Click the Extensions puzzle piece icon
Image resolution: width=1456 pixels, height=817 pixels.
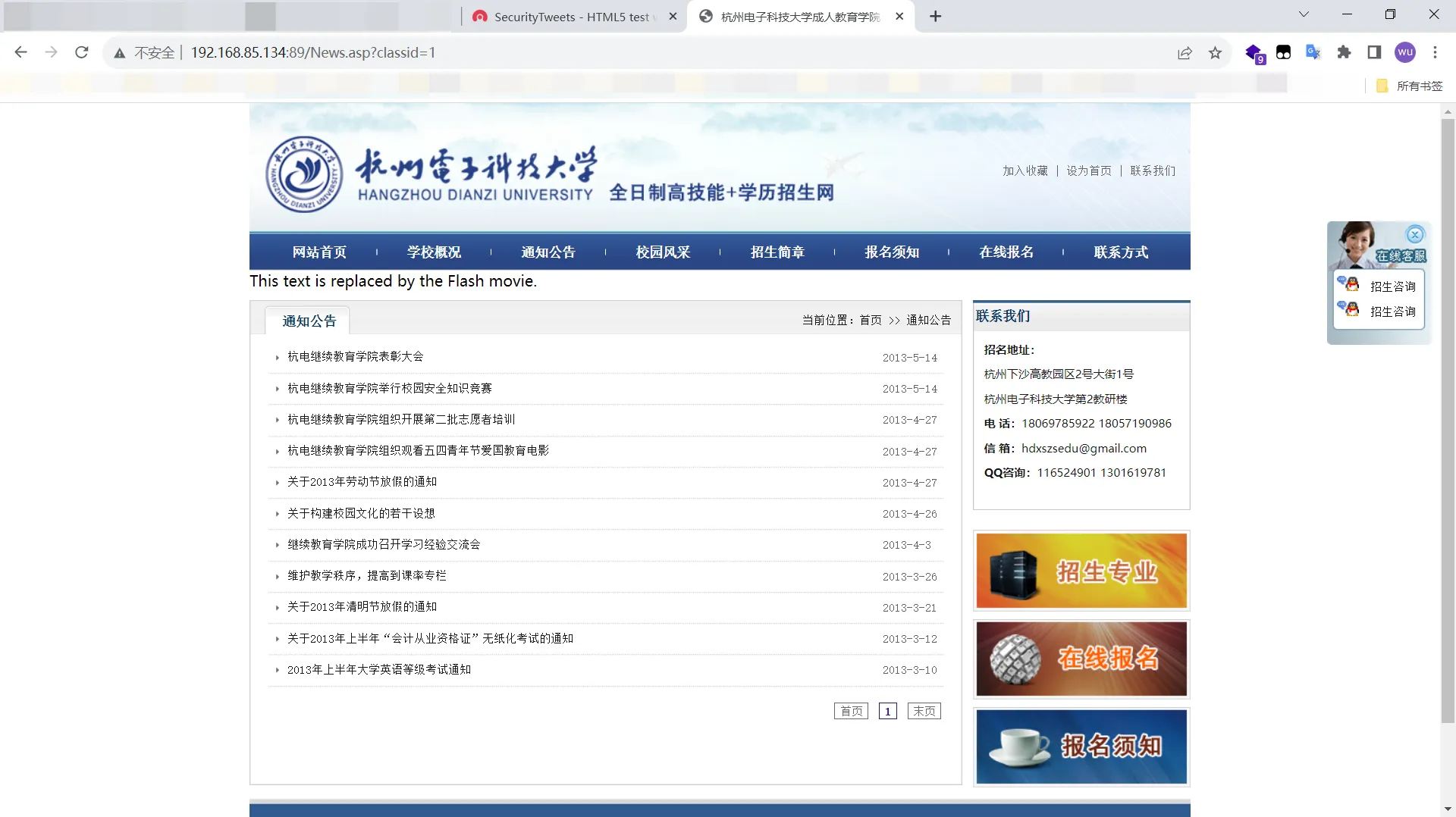tap(1344, 52)
